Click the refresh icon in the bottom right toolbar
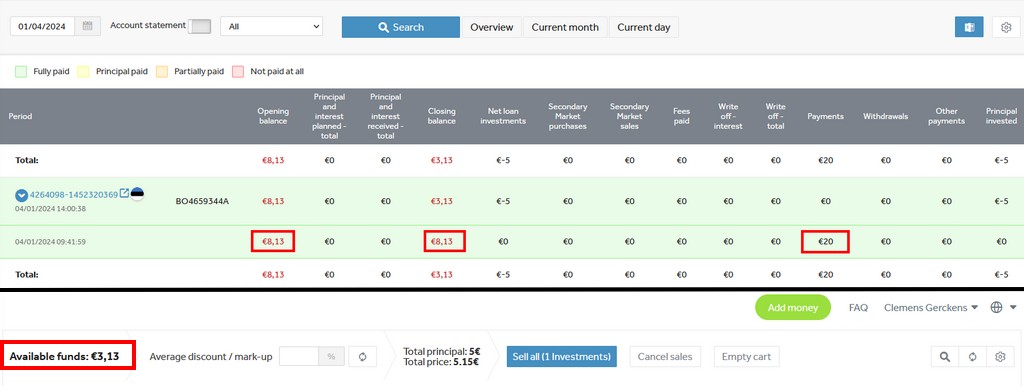 [972, 357]
